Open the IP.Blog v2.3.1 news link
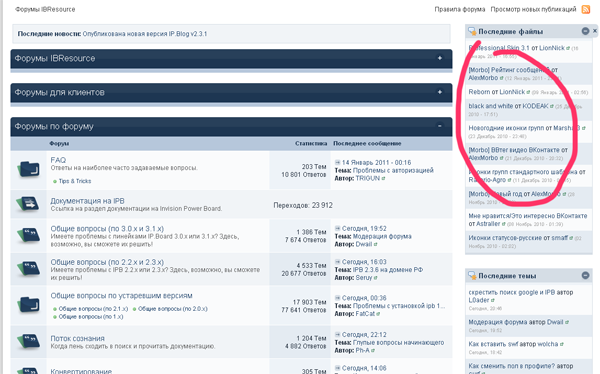The height and width of the screenshot is (374, 600). (x=145, y=34)
